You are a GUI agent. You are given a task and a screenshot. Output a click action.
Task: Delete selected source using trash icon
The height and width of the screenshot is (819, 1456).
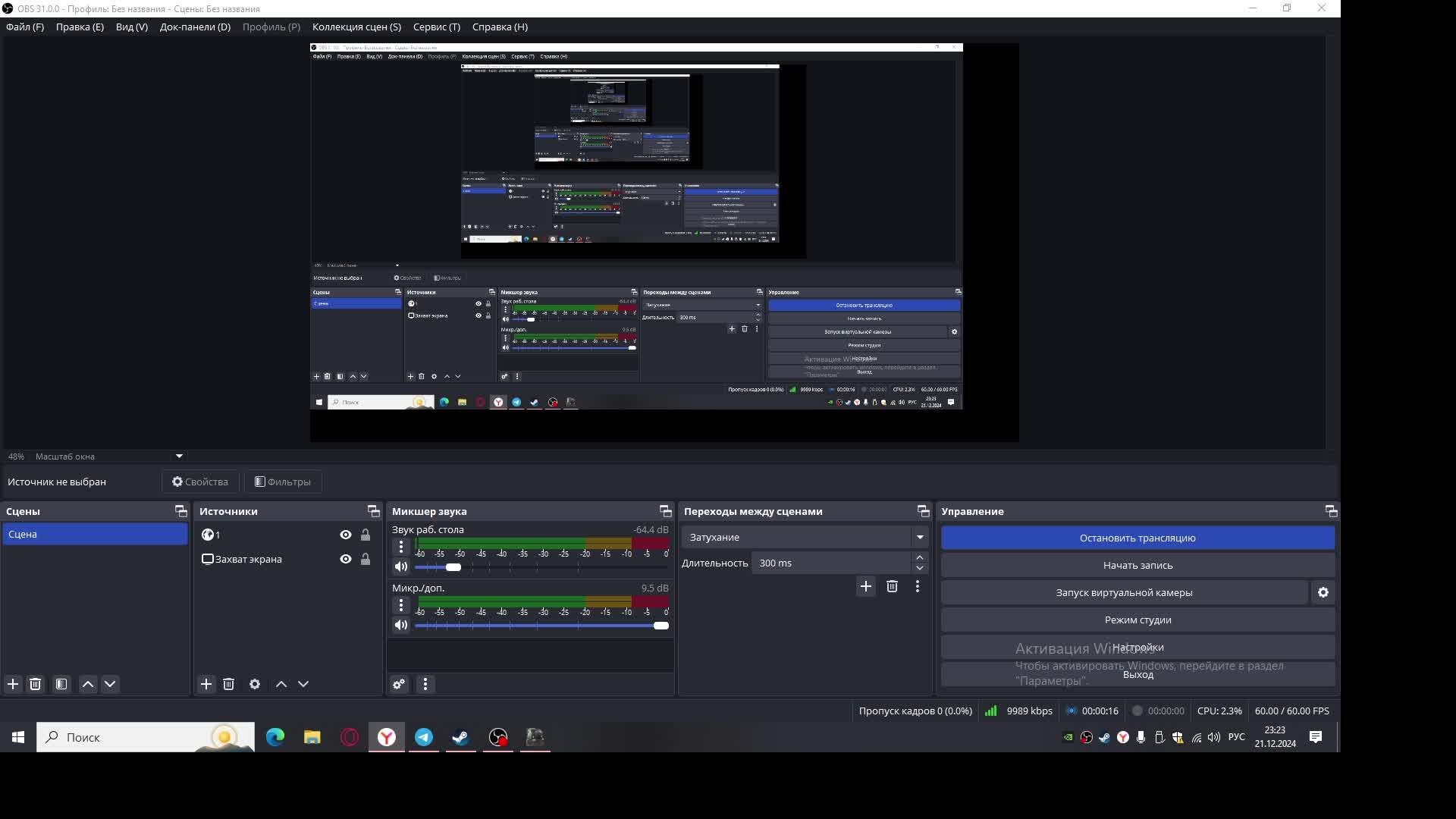(x=229, y=684)
